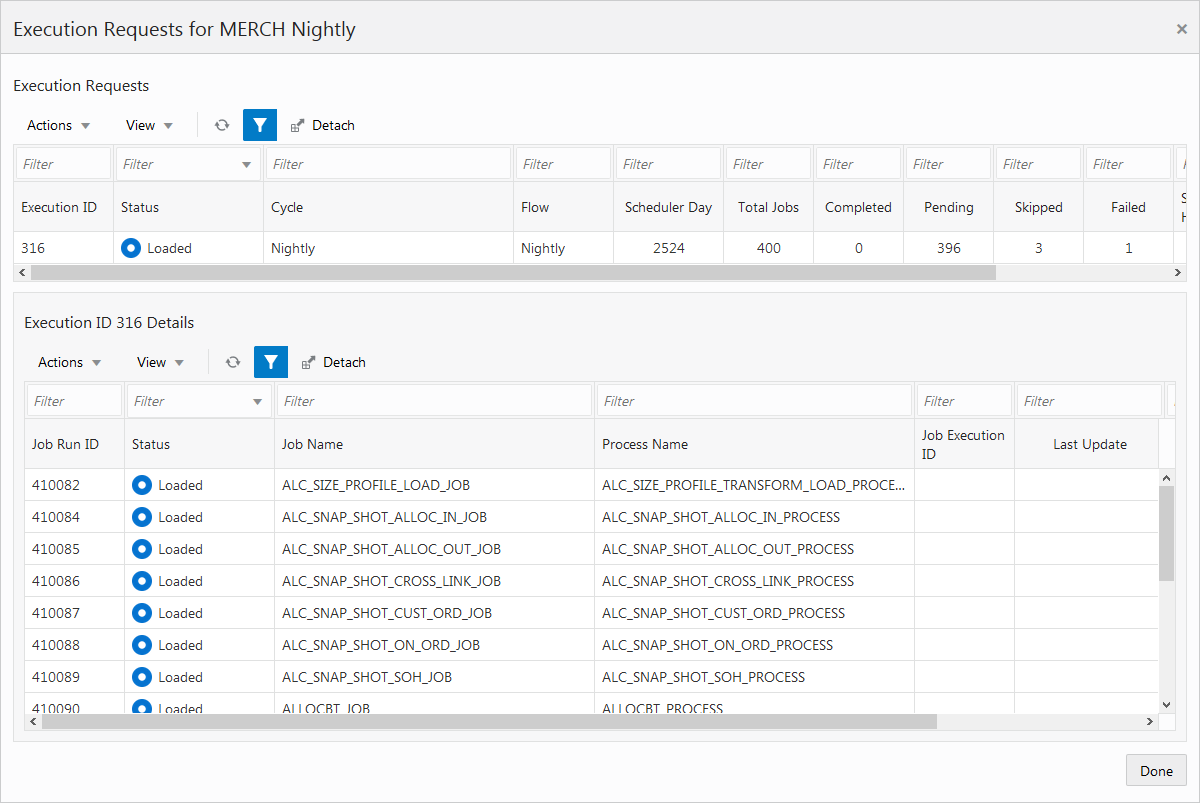Expand Status filter dropdown in Execution Requests
Screen dimensions: 1200x803
pyautogui.click(x=246, y=164)
